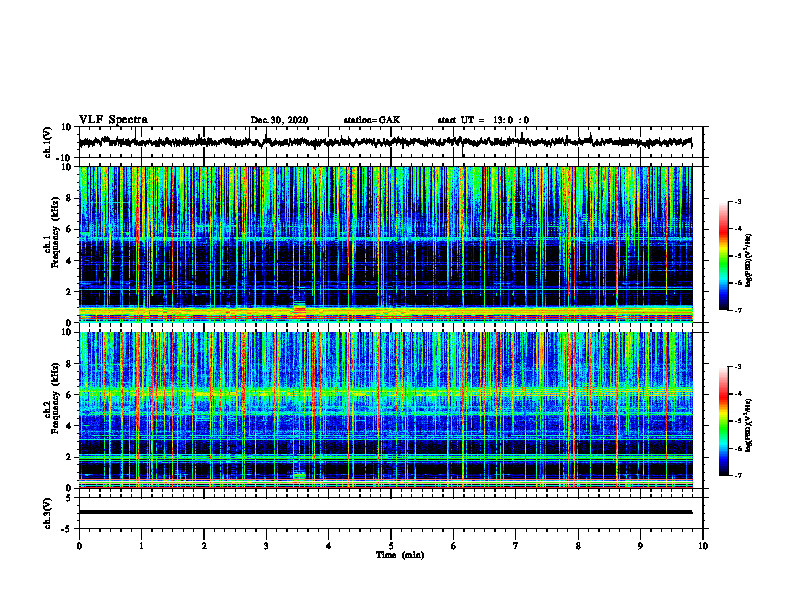The width and height of the screenshot is (792, 612).
Task: Click the time axis tick label '7'
Action: pyautogui.click(x=516, y=546)
